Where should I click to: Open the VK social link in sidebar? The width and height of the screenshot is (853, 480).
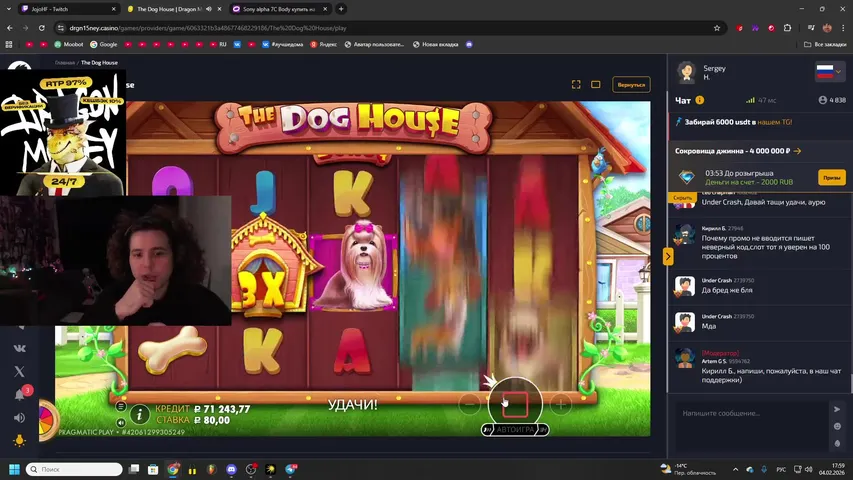point(19,348)
